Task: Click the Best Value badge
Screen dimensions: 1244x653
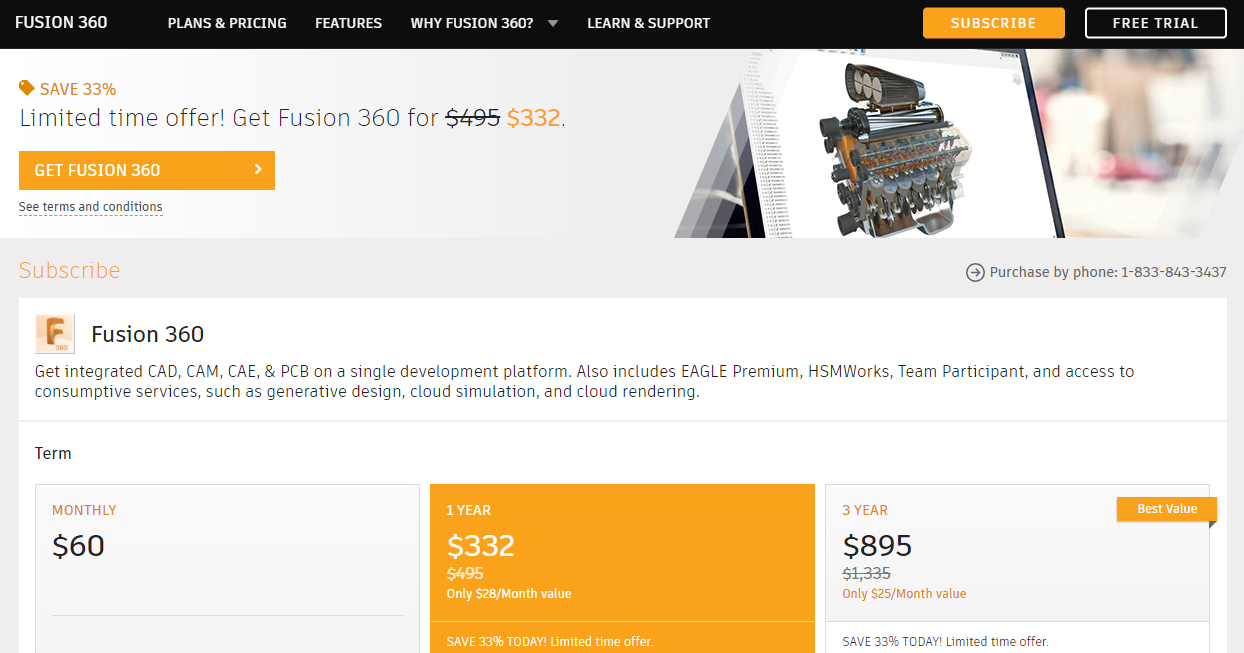Action: click(1167, 509)
